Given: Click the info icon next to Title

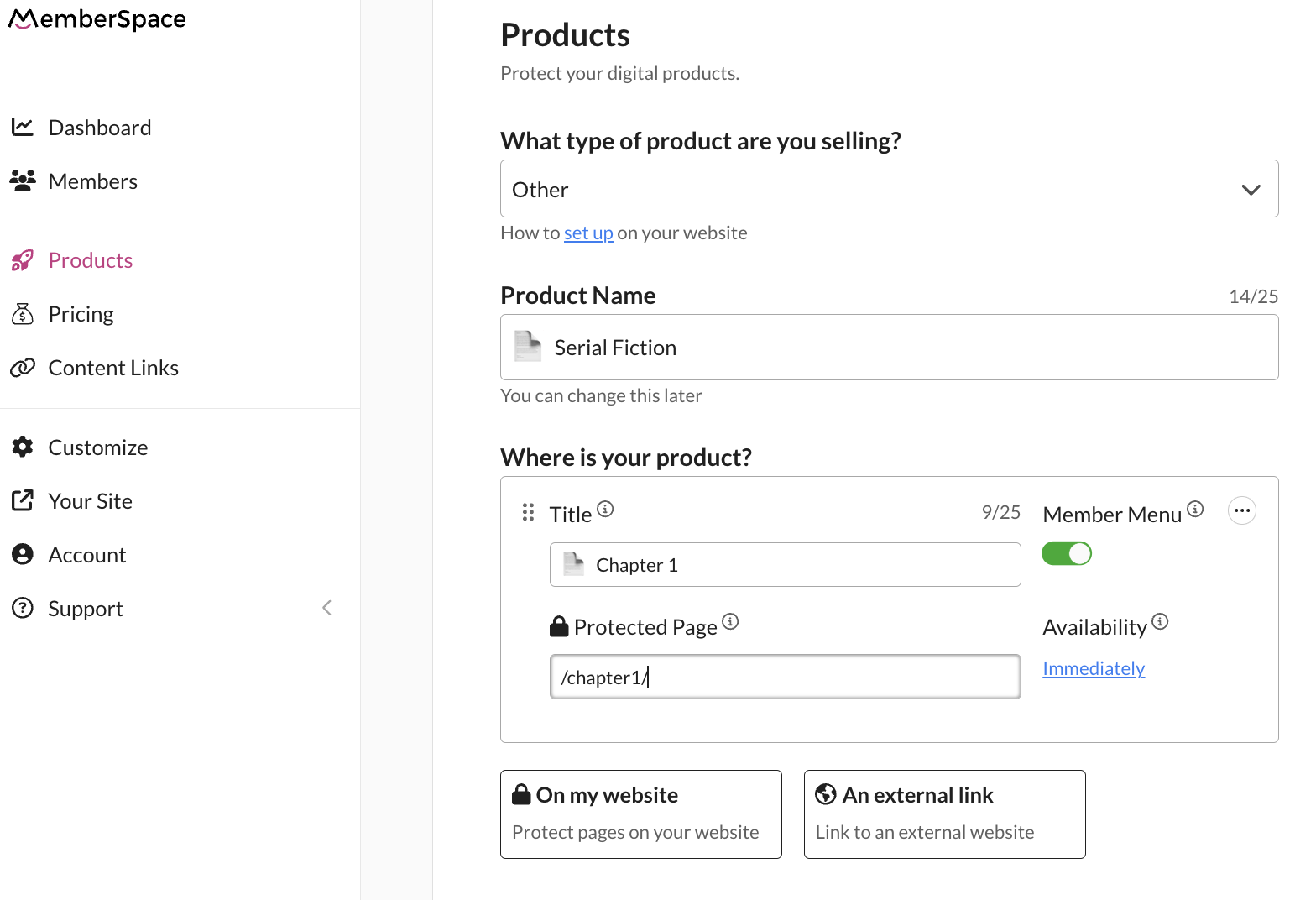Looking at the screenshot, I should [605, 509].
